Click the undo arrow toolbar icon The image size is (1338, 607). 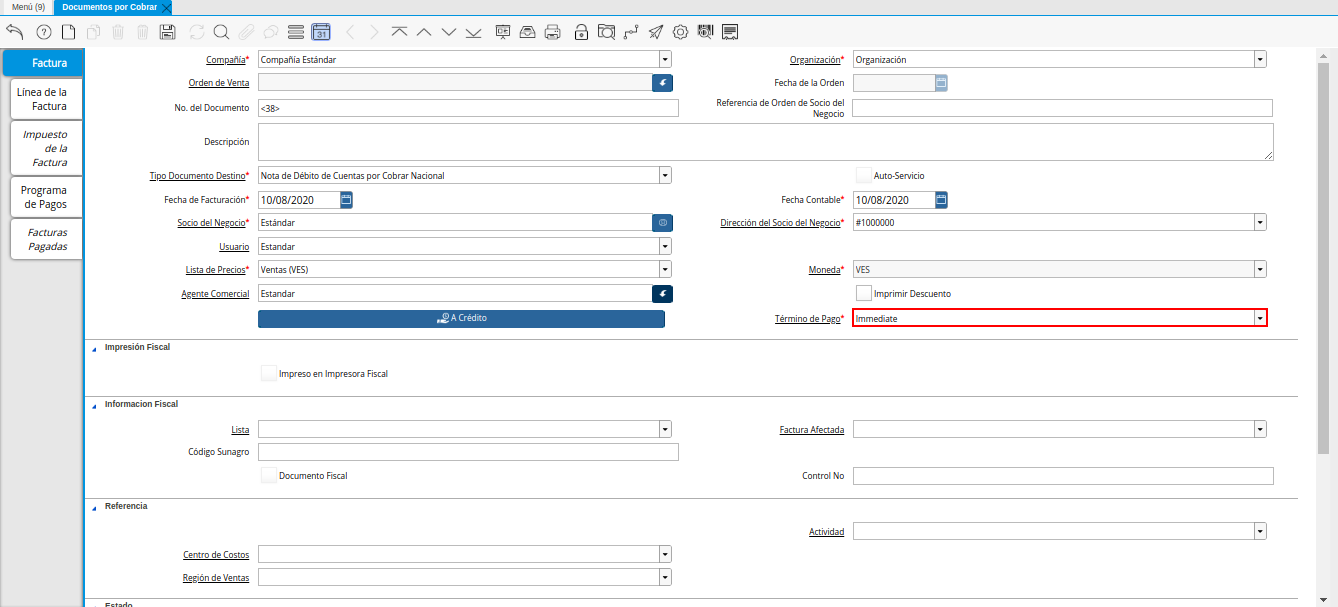(x=14, y=32)
